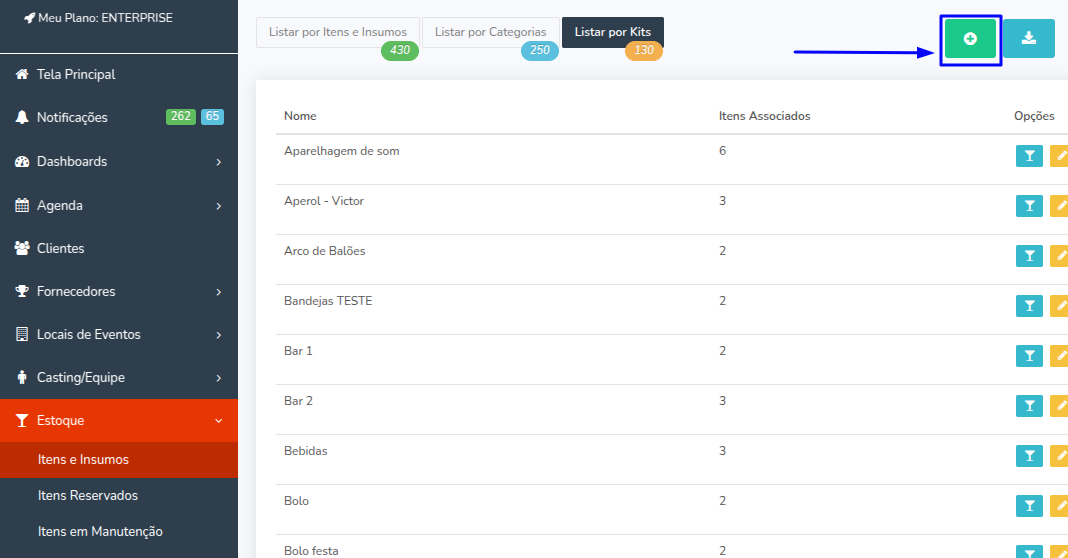Edit the Aperol - Victor kit
Viewport: 1068px width, 558px height.
[1060, 206]
